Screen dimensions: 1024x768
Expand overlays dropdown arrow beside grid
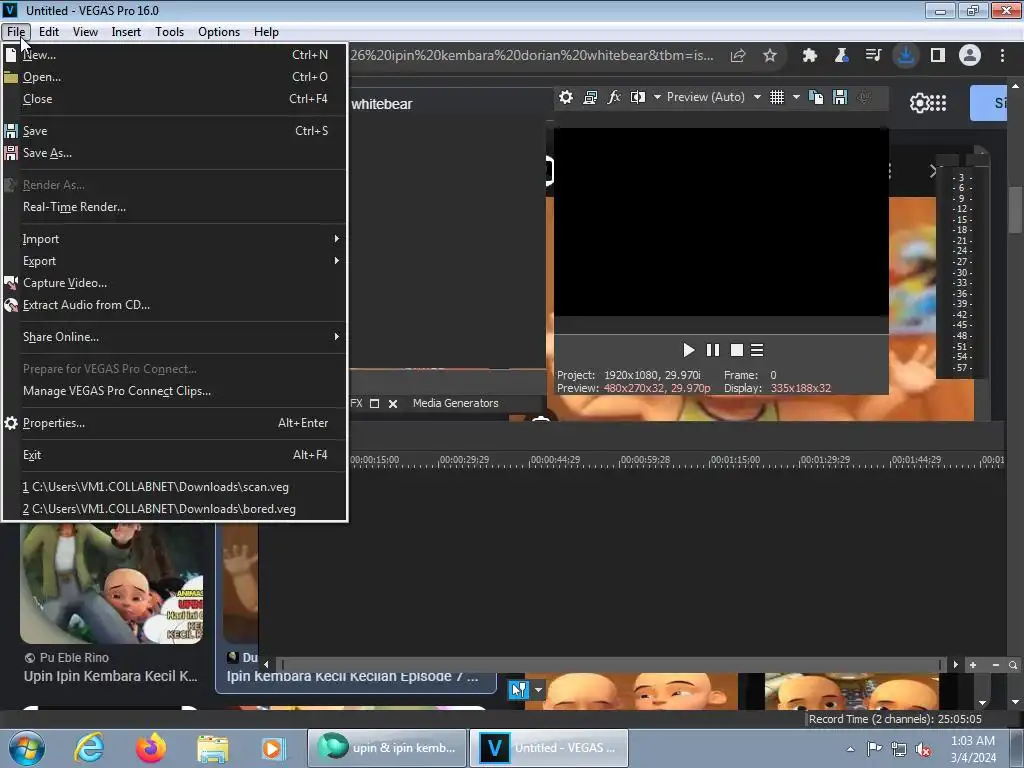(796, 97)
